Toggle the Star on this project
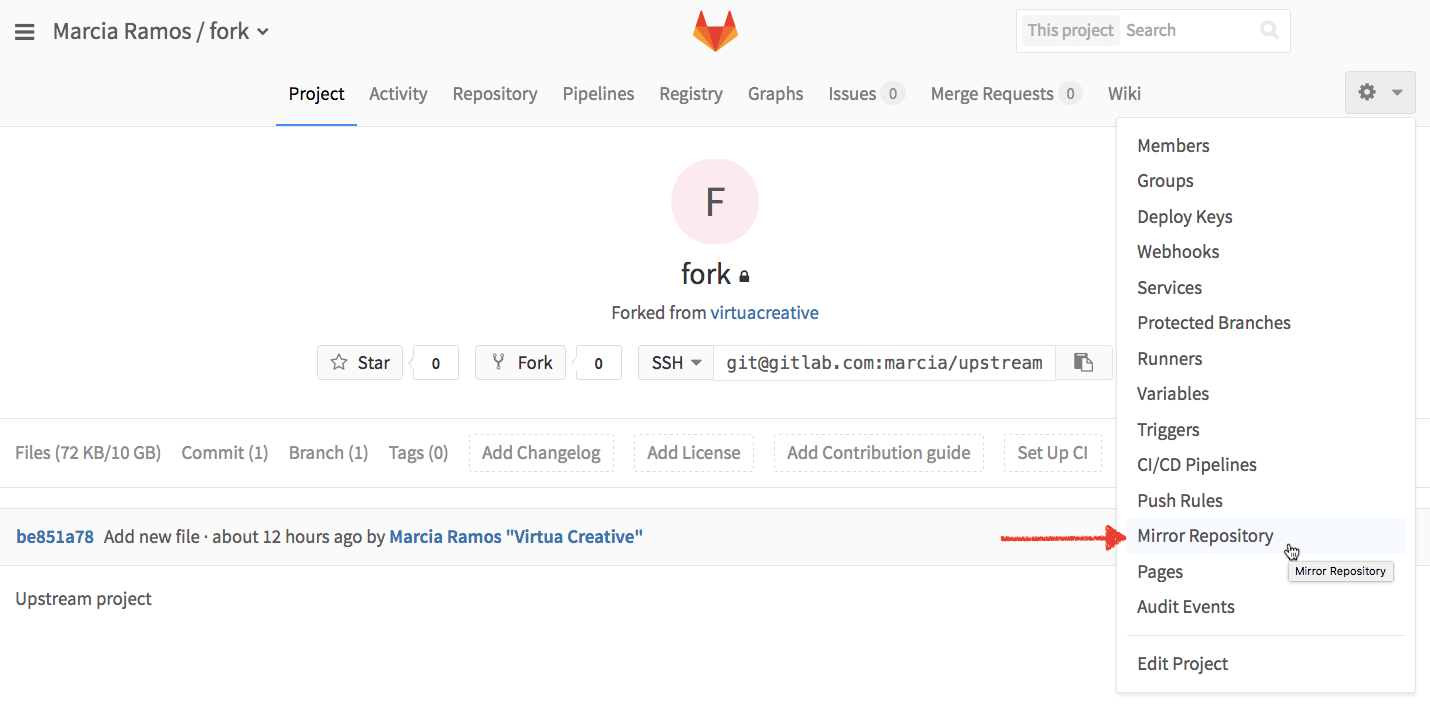This screenshot has height=705, width=1430. (x=359, y=362)
